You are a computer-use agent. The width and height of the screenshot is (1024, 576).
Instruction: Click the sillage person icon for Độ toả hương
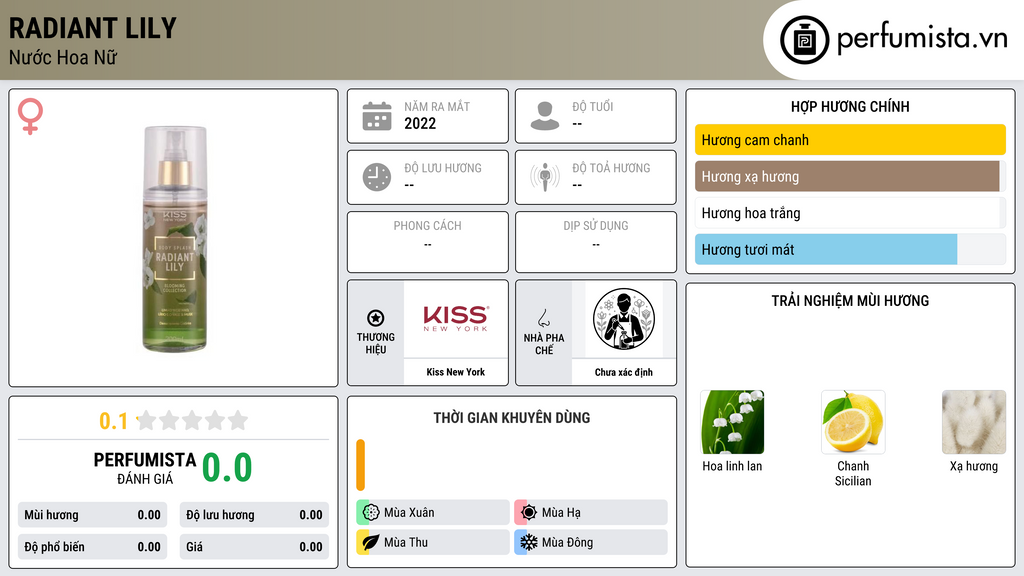pyautogui.click(x=545, y=177)
